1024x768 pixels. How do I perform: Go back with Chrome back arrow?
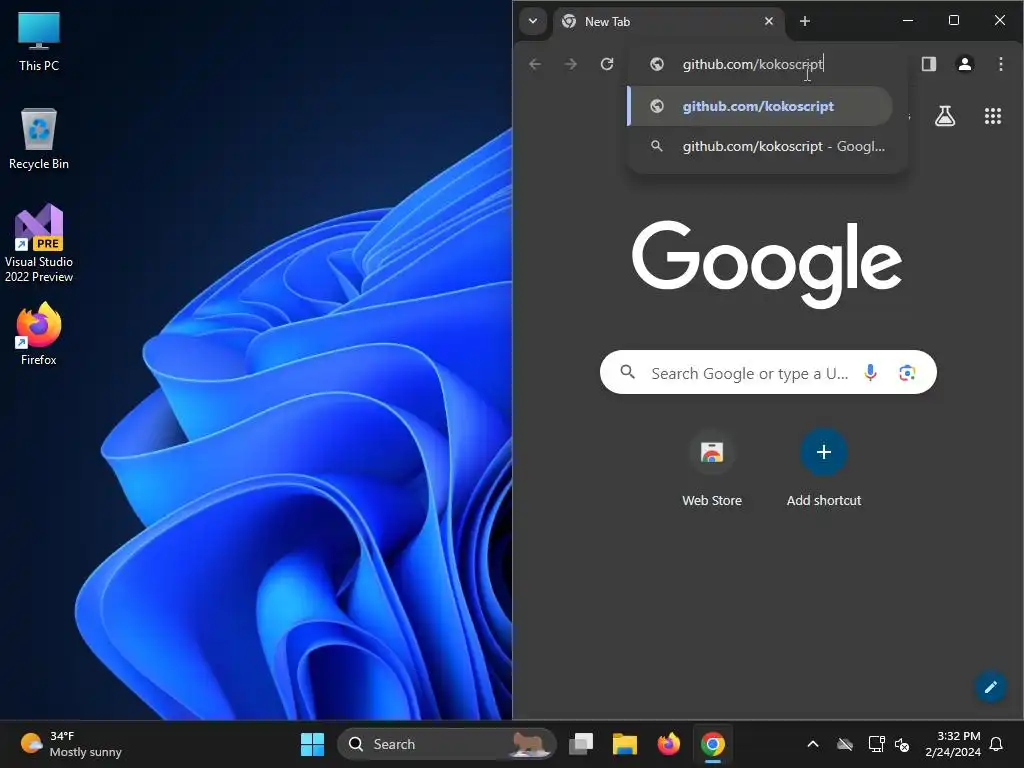click(535, 64)
